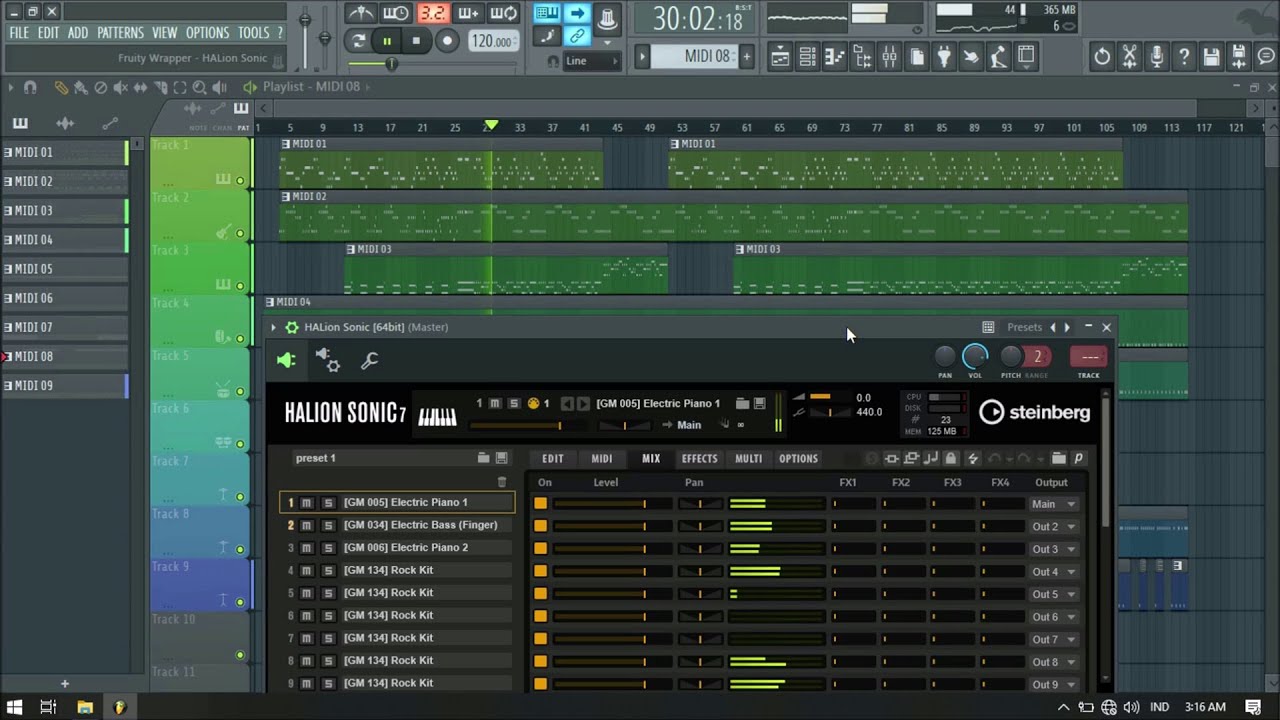Open the OPTIONS menu in FL Studio

pos(208,33)
